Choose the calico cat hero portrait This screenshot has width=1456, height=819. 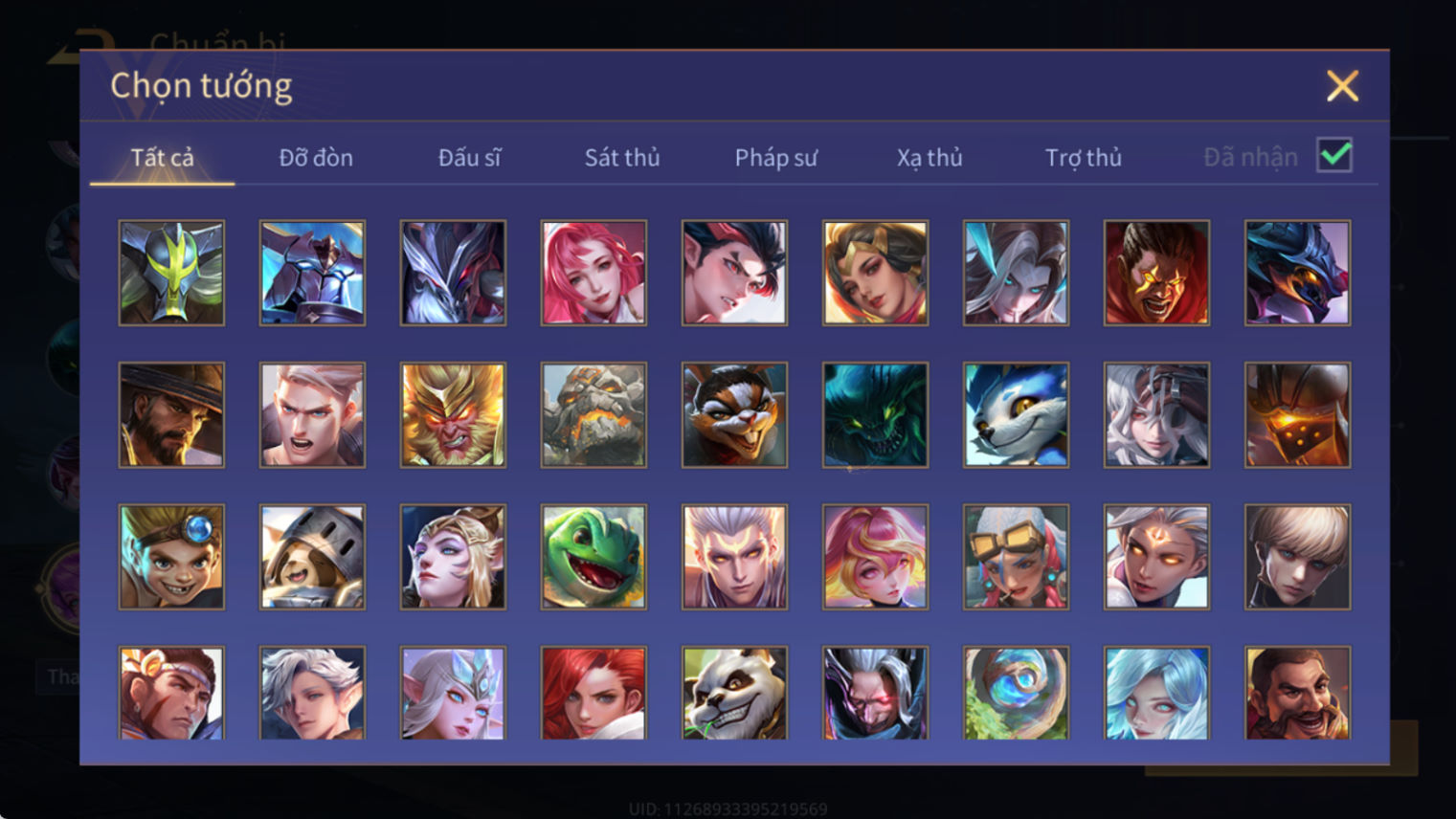coord(734,415)
